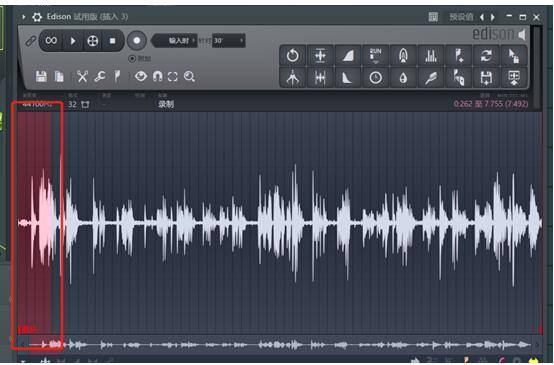Image resolution: width=554 pixels, height=365 pixels.
Task: Click the Undo circular arrow tool
Action: [x=293, y=55]
